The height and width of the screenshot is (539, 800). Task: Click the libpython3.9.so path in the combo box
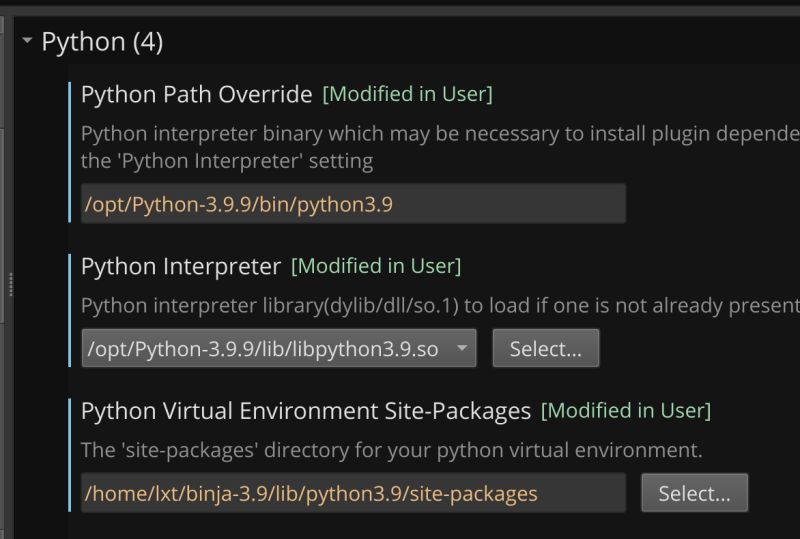[262, 349]
